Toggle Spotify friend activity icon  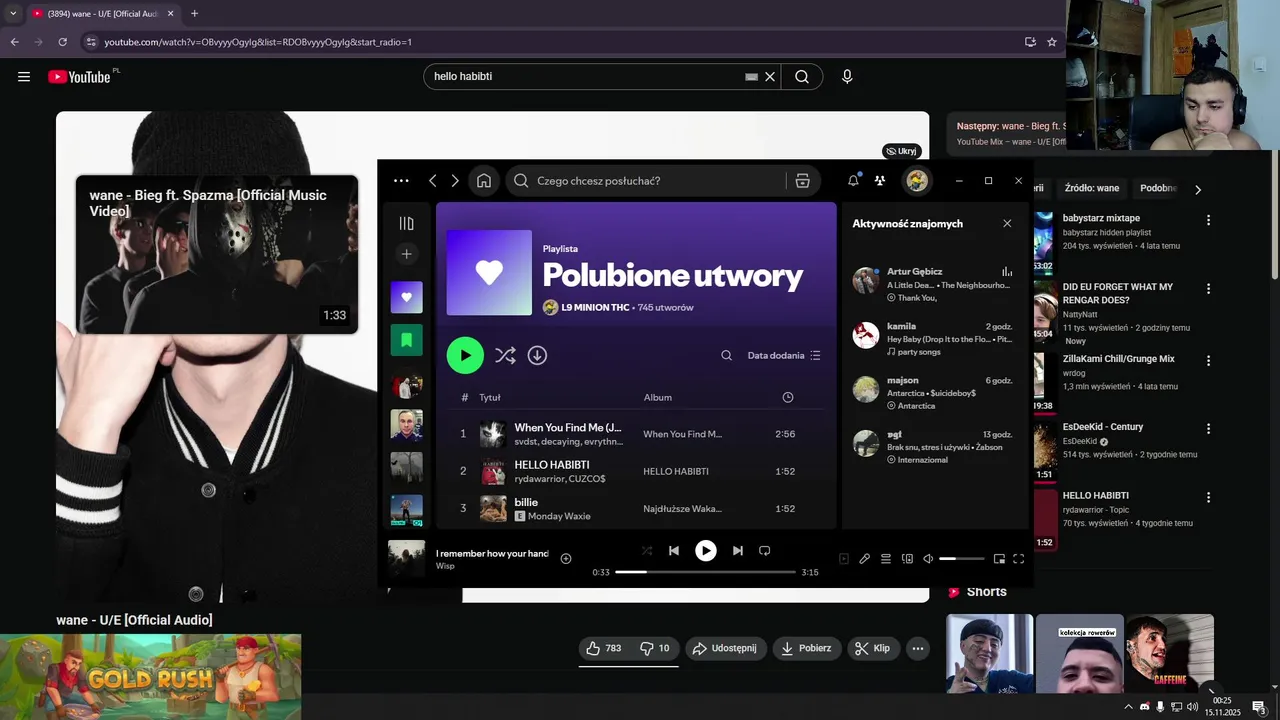880,181
